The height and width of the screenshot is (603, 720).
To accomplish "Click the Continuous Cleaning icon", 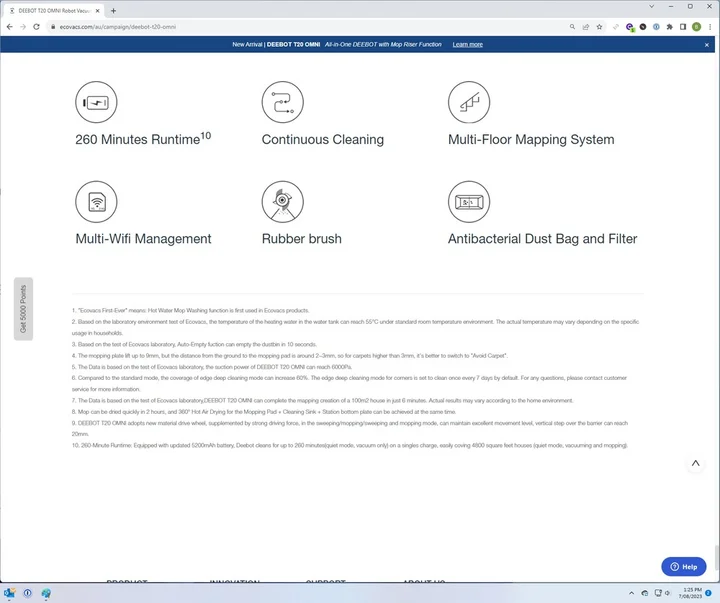I will coord(282,102).
